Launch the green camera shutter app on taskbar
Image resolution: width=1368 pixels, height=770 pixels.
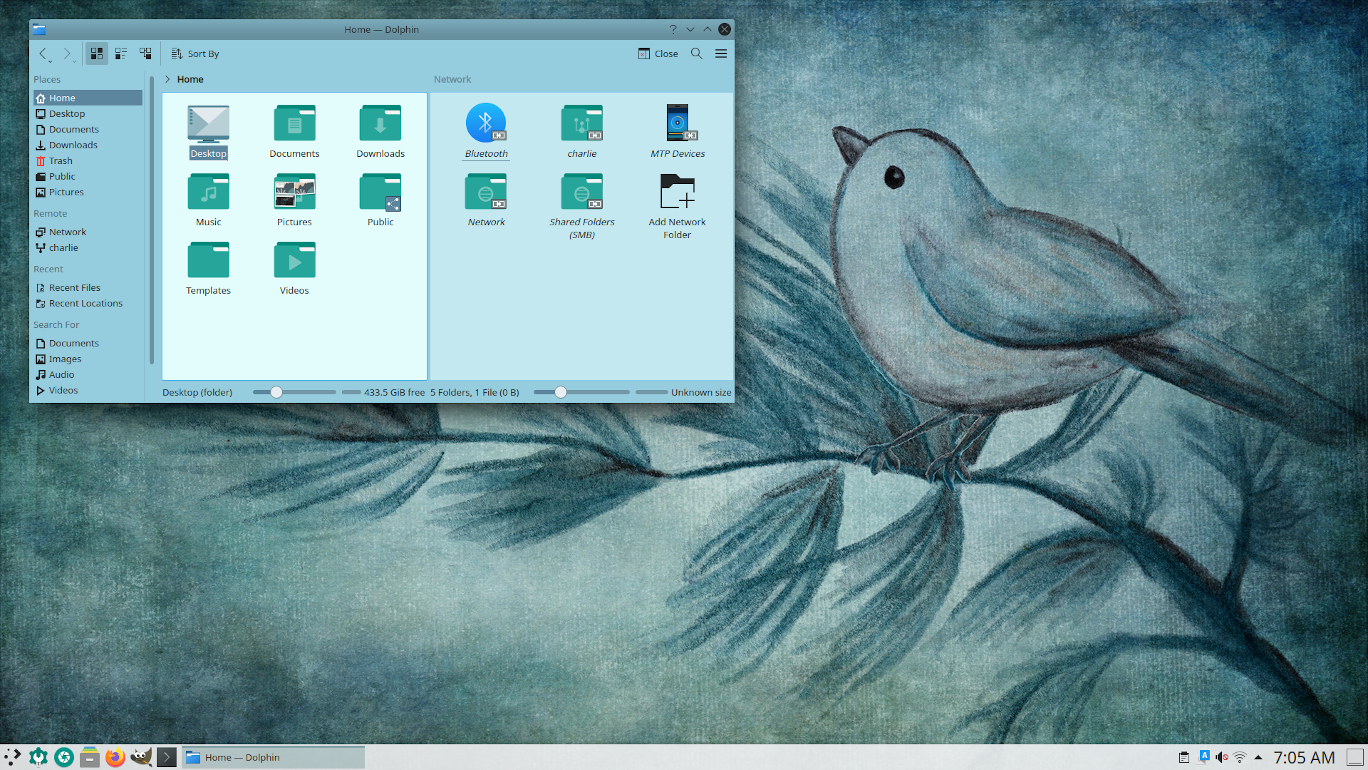pos(64,757)
